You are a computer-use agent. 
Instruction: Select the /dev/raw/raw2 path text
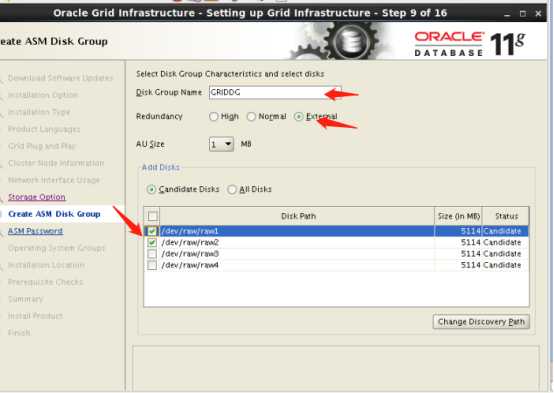(190, 243)
